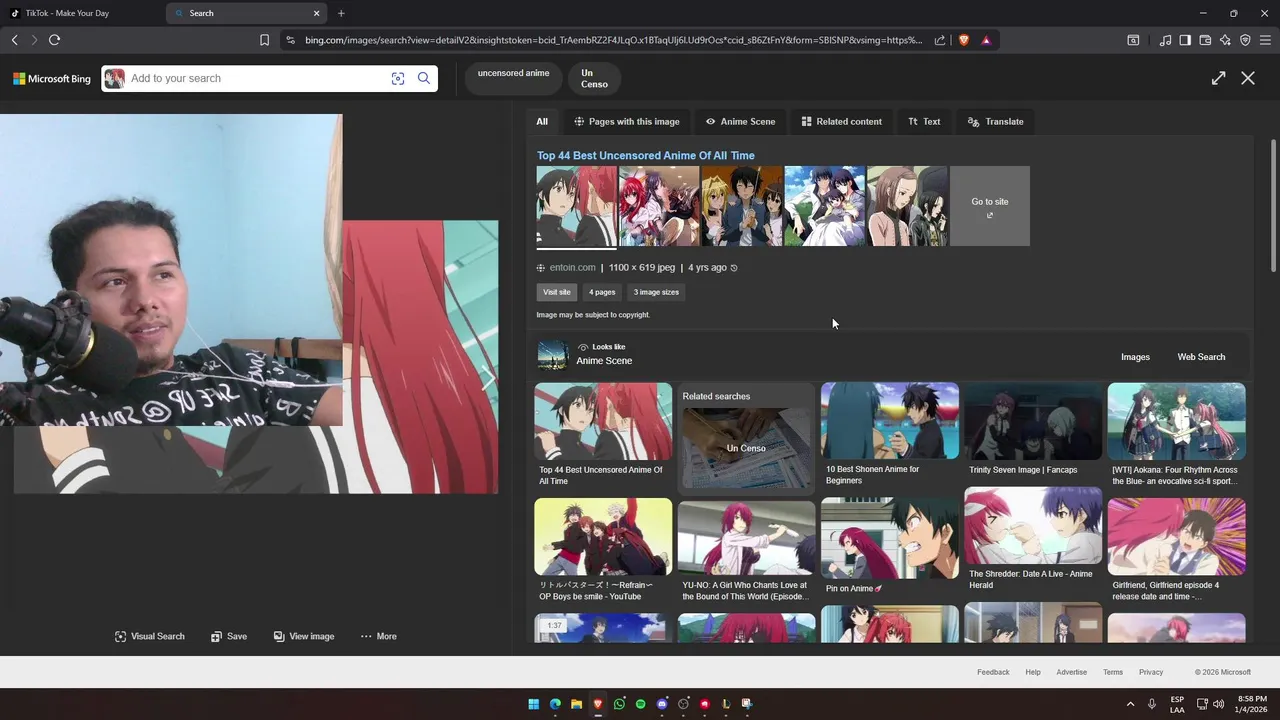Click View image below the image
Image resolution: width=1280 pixels, height=720 pixels.
(304, 636)
